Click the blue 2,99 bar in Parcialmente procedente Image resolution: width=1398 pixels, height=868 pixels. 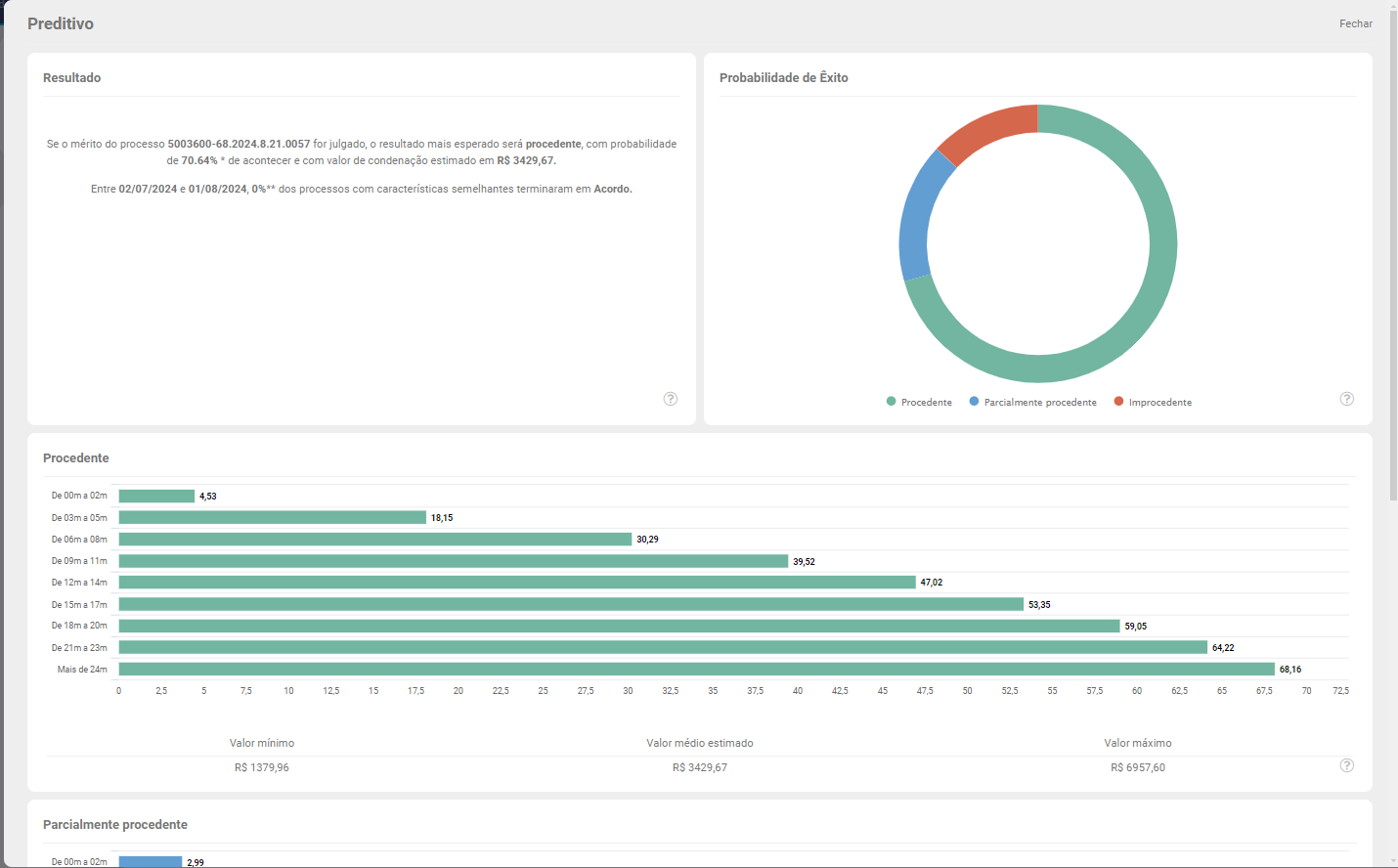(151, 862)
